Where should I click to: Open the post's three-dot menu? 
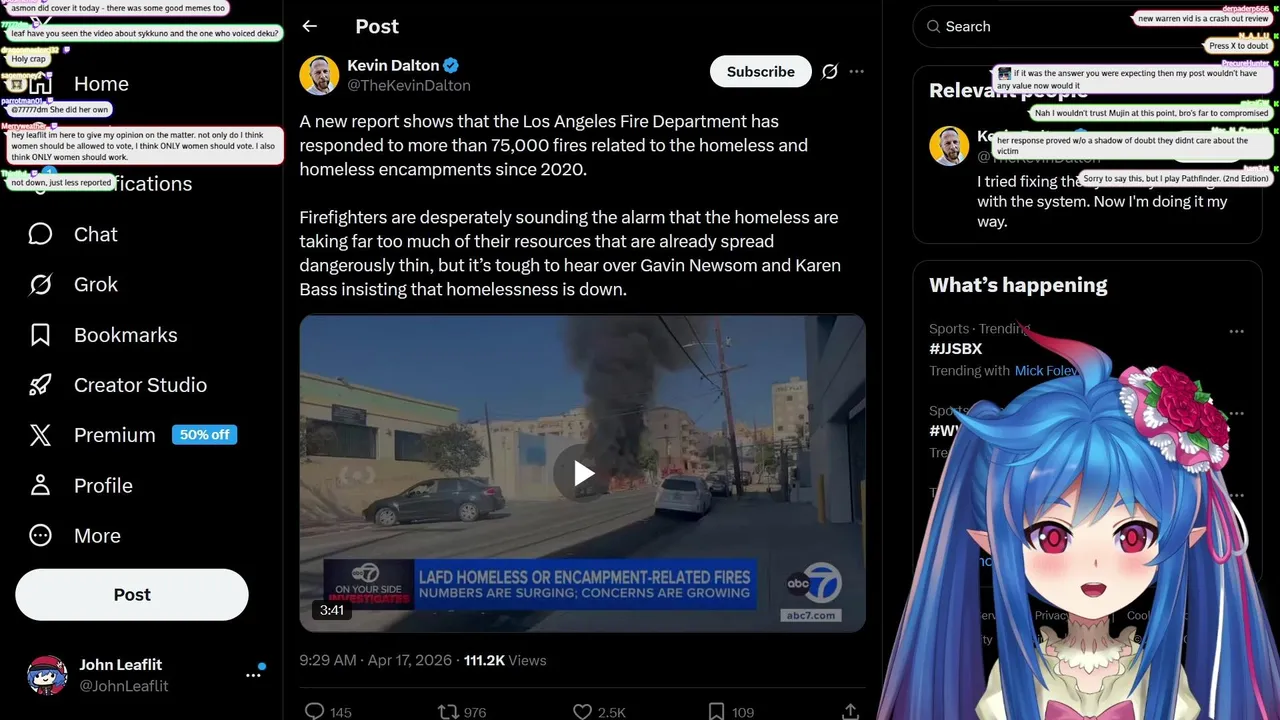[857, 72]
